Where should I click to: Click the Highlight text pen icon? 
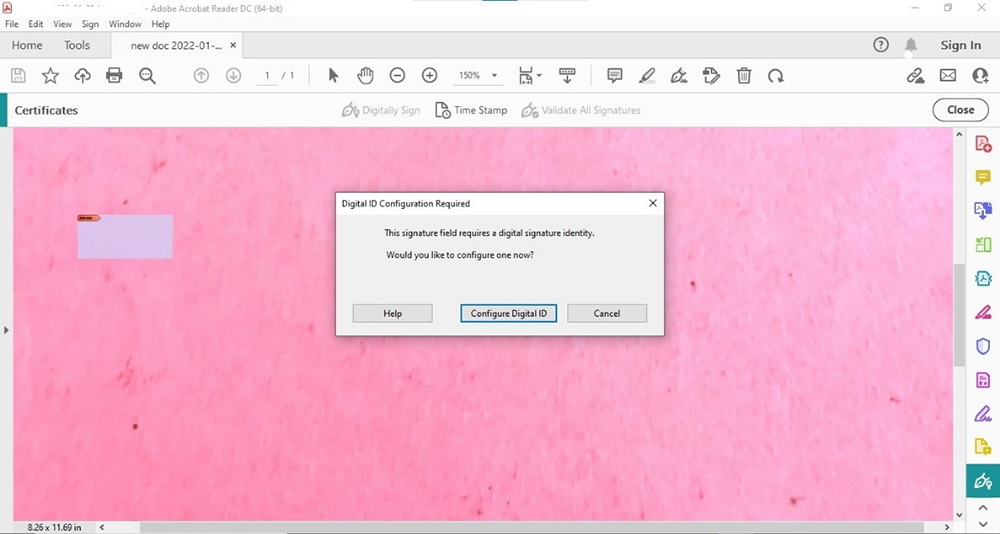tap(647, 76)
